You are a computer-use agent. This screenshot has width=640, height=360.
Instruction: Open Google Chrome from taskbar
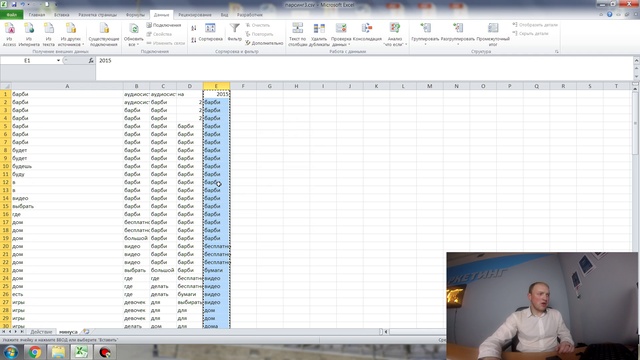pos(34,352)
